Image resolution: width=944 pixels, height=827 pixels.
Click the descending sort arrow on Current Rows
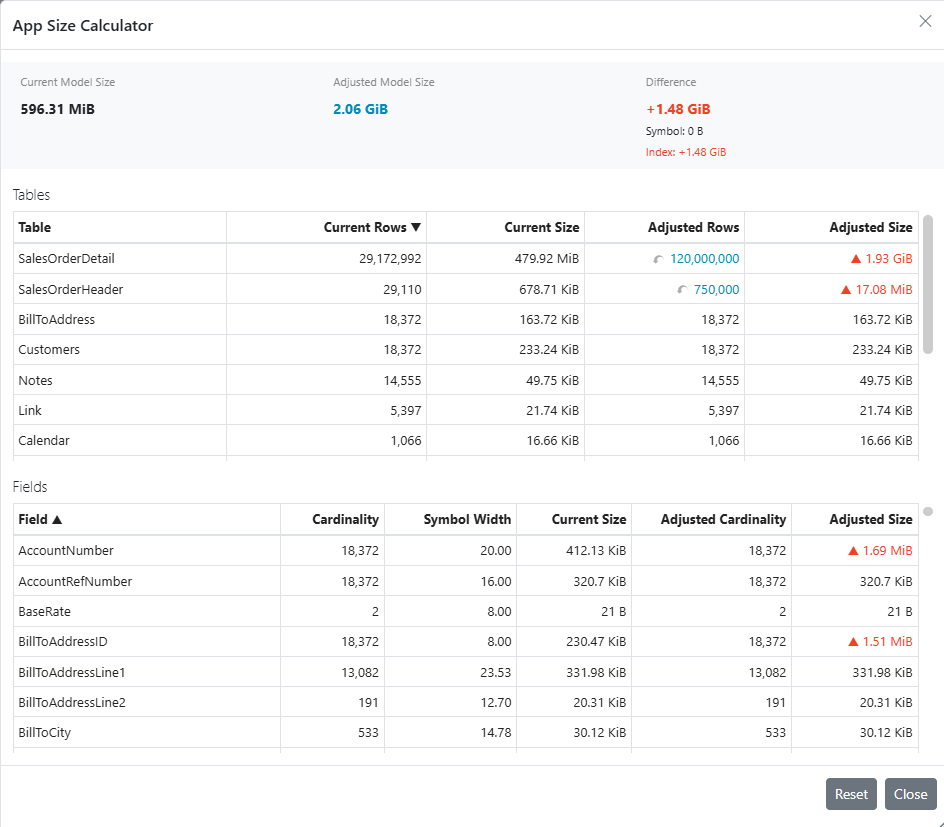click(x=416, y=228)
